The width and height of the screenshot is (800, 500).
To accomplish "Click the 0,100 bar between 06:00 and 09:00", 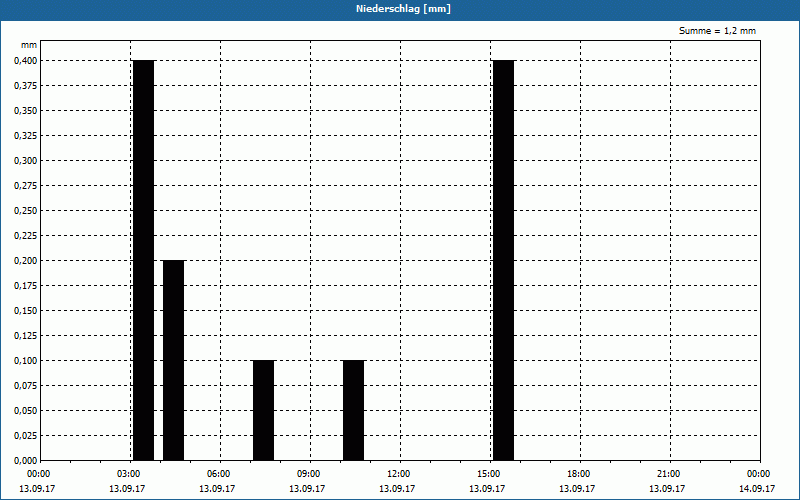I will [263, 410].
